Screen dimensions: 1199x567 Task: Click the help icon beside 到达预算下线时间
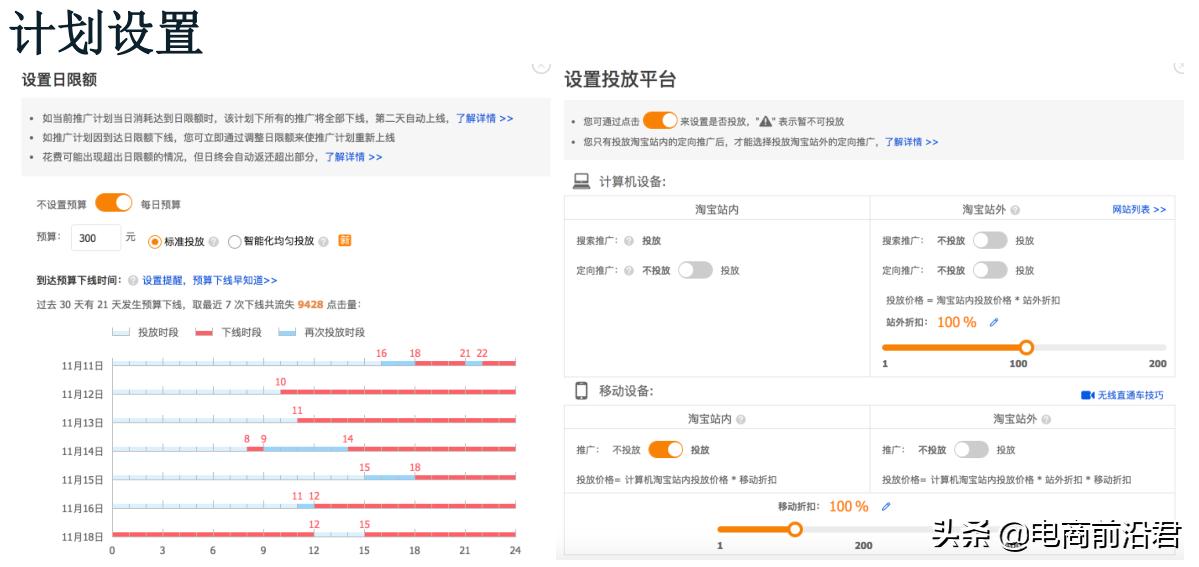(x=133, y=281)
